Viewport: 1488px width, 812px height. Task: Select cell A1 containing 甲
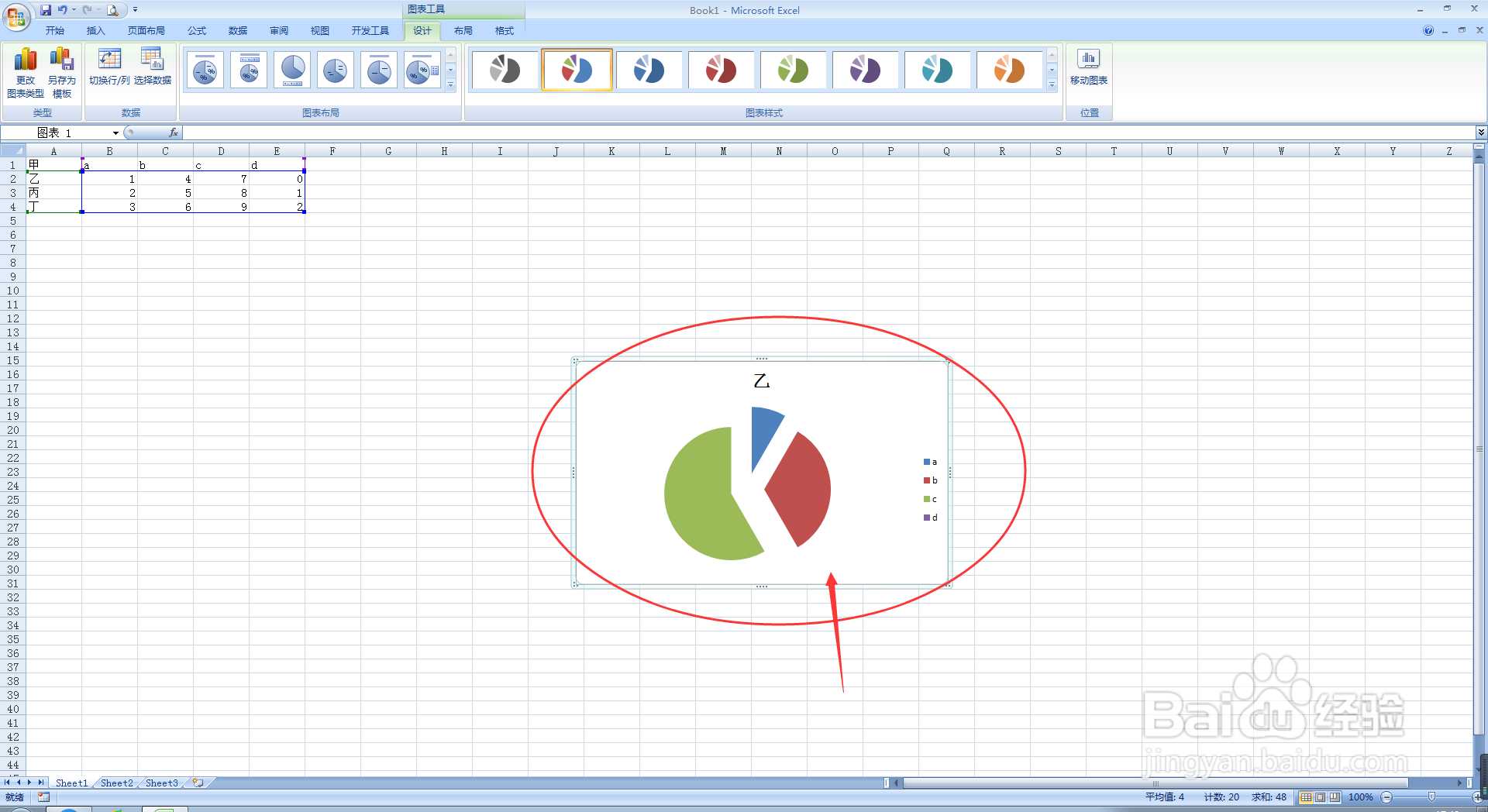coord(53,164)
